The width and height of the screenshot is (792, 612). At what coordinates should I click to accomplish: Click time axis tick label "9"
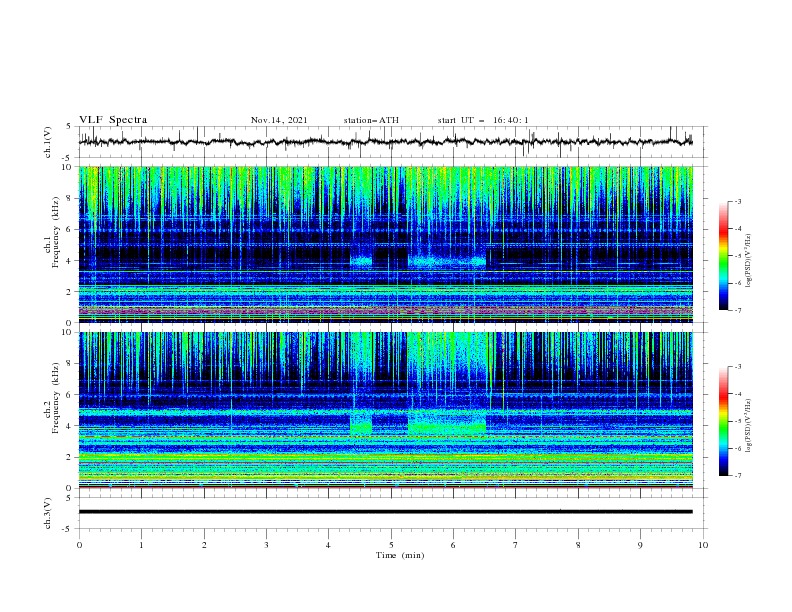640,545
